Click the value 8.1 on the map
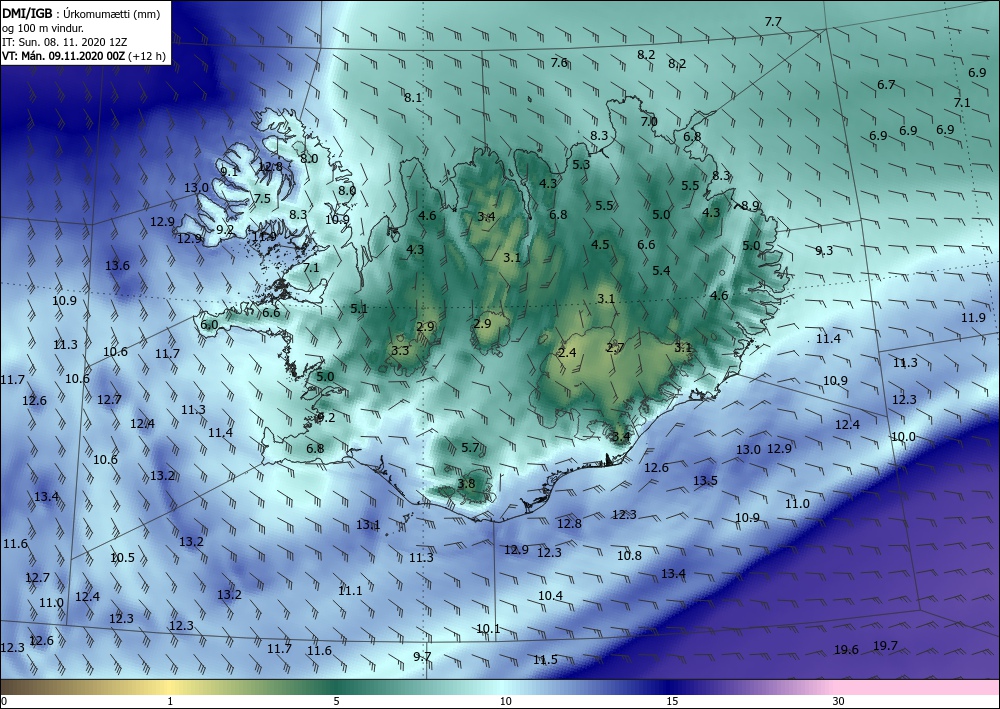Image resolution: width=1000 pixels, height=709 pixels. [413, 98]
